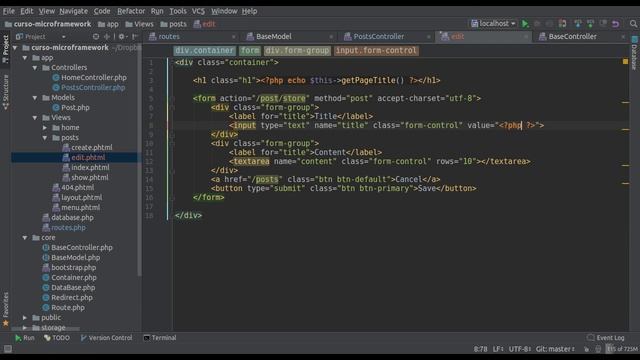
Task: Click the undo/revert purple arrow icon
Action: coord(616,24)
